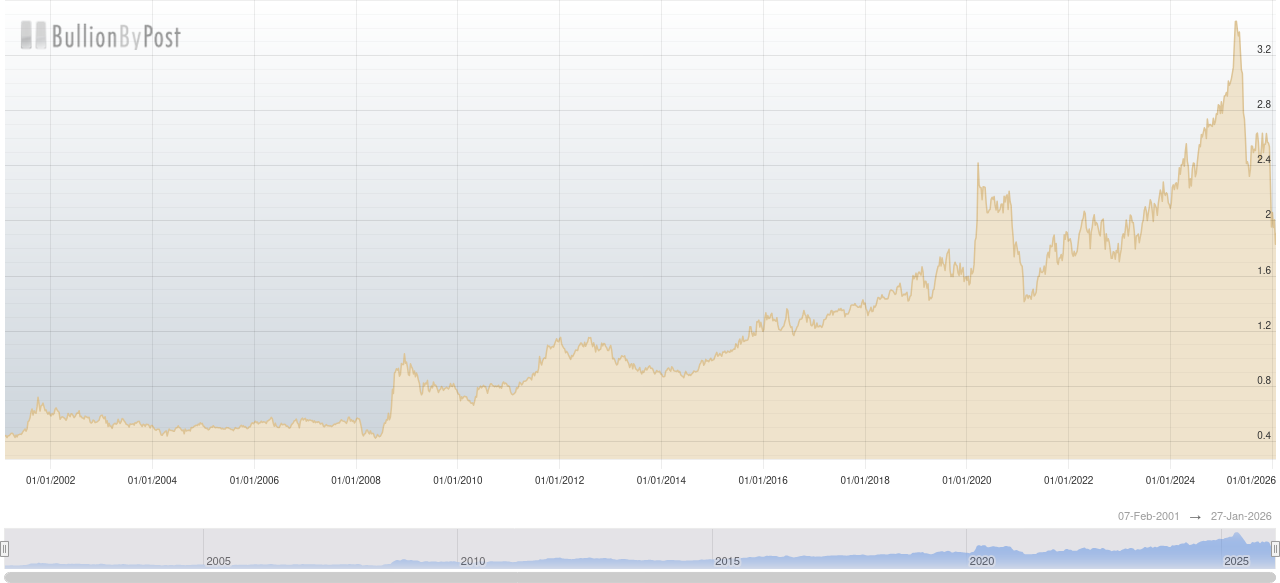Click the 2010 marker in navigator

point(473,561)
